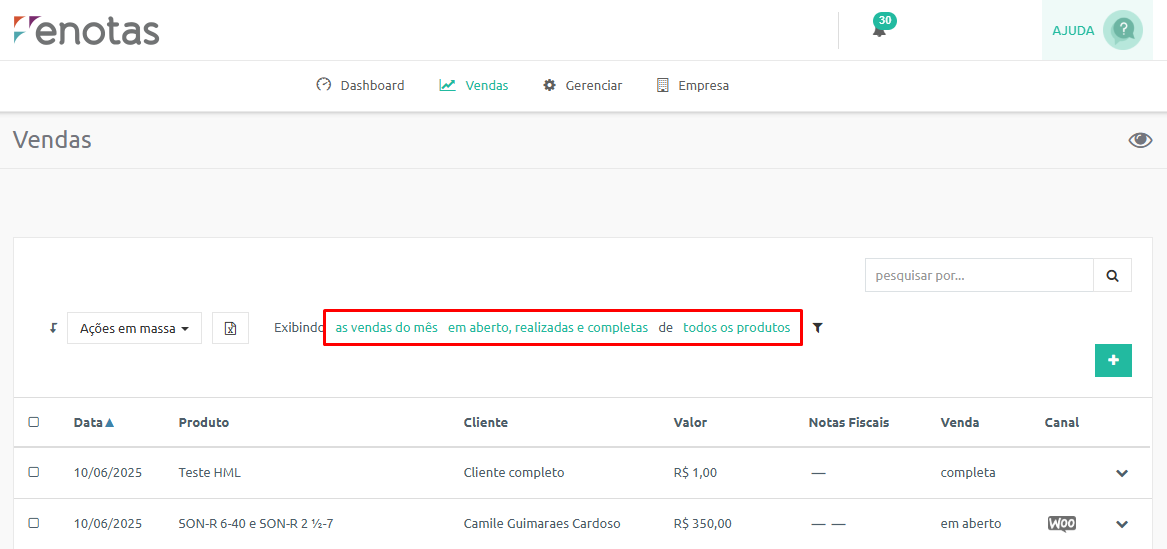The width and height of the screenshot is (1167, 549).
Task: Toggle the eye visibility icon on Vendas header
Action: 1140,140
